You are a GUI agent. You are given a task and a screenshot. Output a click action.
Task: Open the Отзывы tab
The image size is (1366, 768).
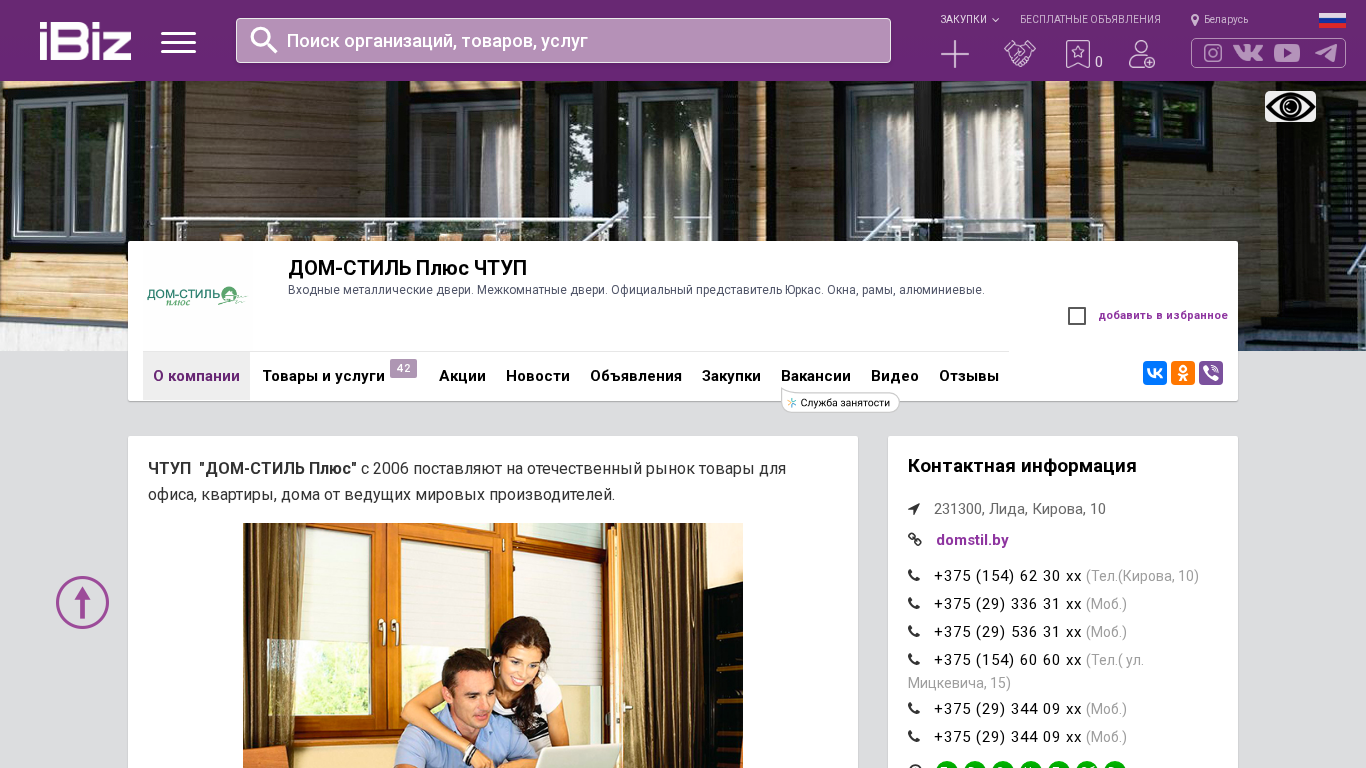[x=969, y=376]
